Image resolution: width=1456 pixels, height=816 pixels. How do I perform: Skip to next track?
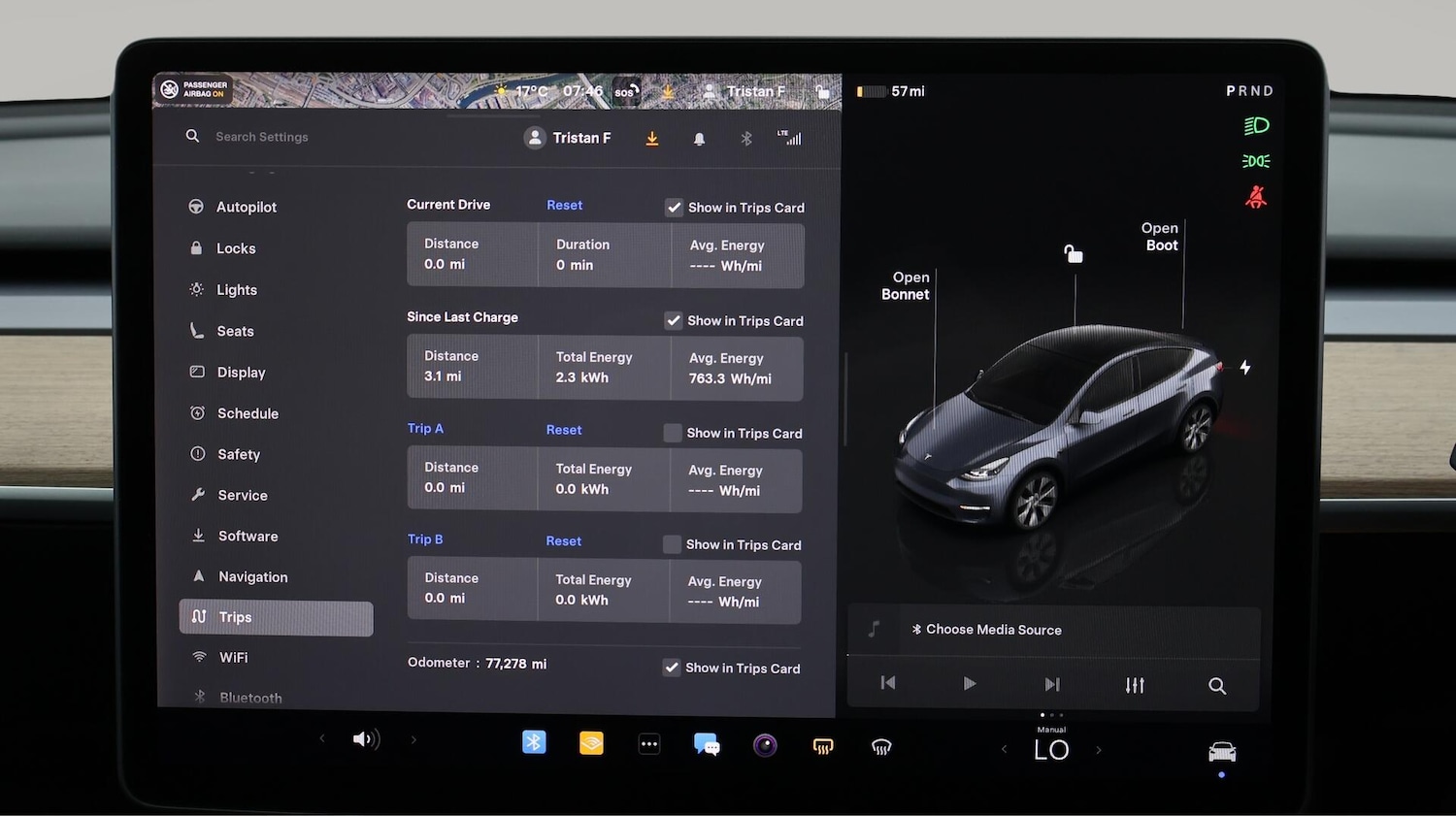(1052, 684)
